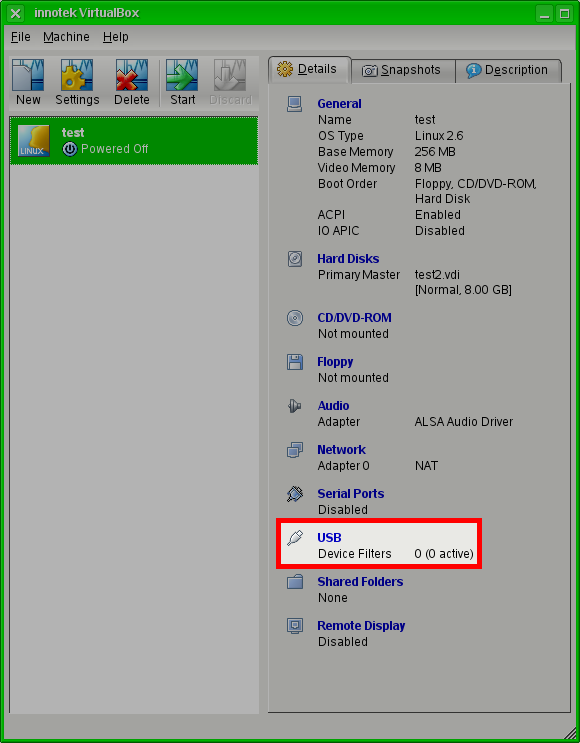Viewport: 580px width, 743px height.
Task: Open the Network settings link
Action: 342,450
